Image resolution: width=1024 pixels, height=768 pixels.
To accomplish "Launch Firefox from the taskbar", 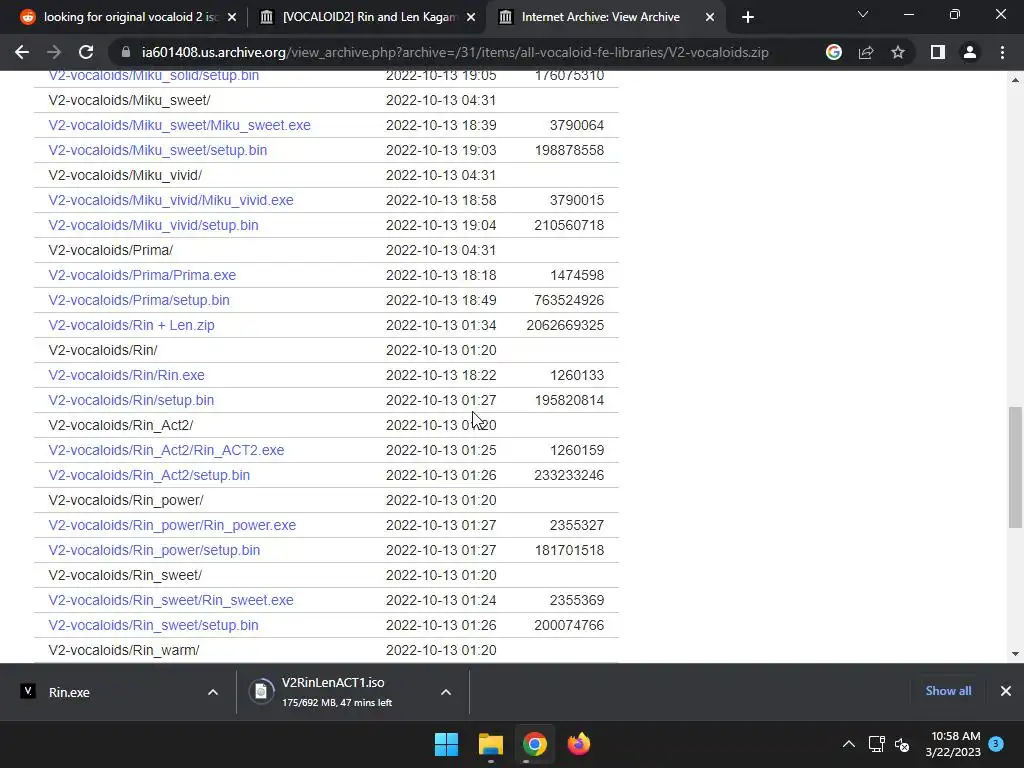I will (579, 744).
